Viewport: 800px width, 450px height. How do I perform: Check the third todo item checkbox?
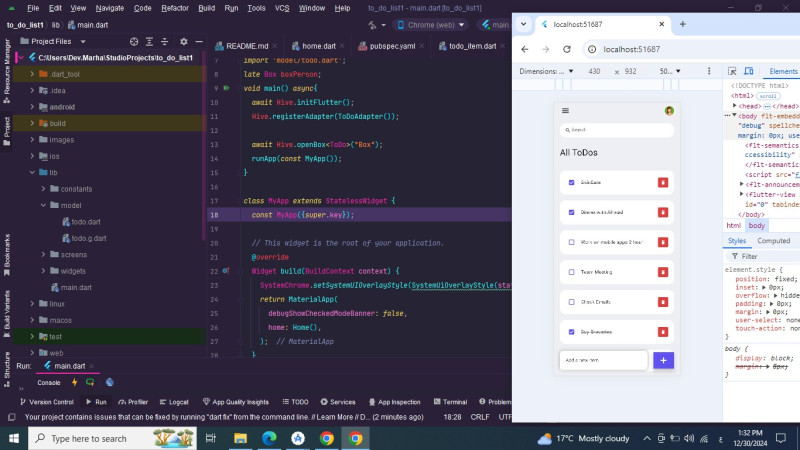point(571,242)
